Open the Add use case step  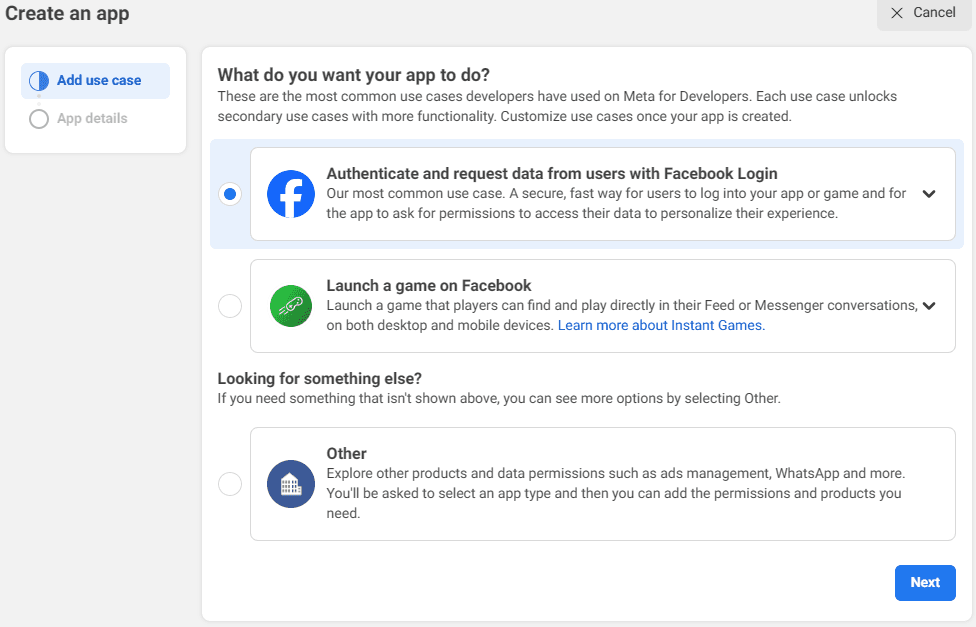click(95, 80)
